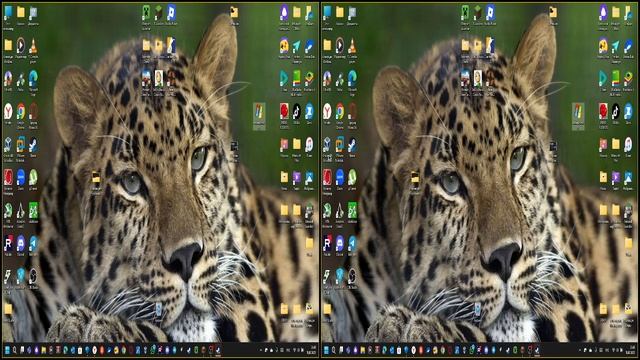Open Steam shortcut on the right desktop
This screenshot has height=360, width=640.
353,144
